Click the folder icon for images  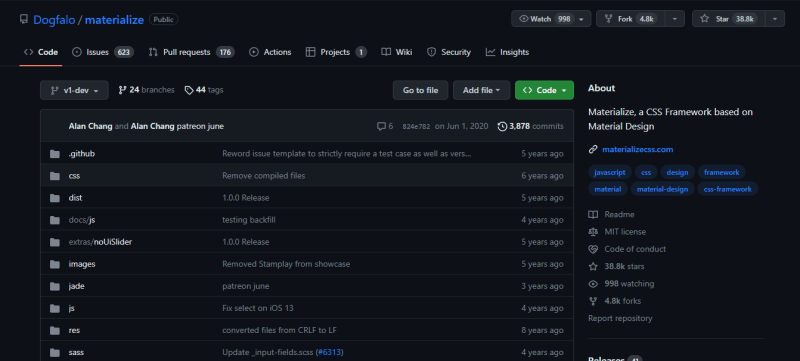click(55, 264)
